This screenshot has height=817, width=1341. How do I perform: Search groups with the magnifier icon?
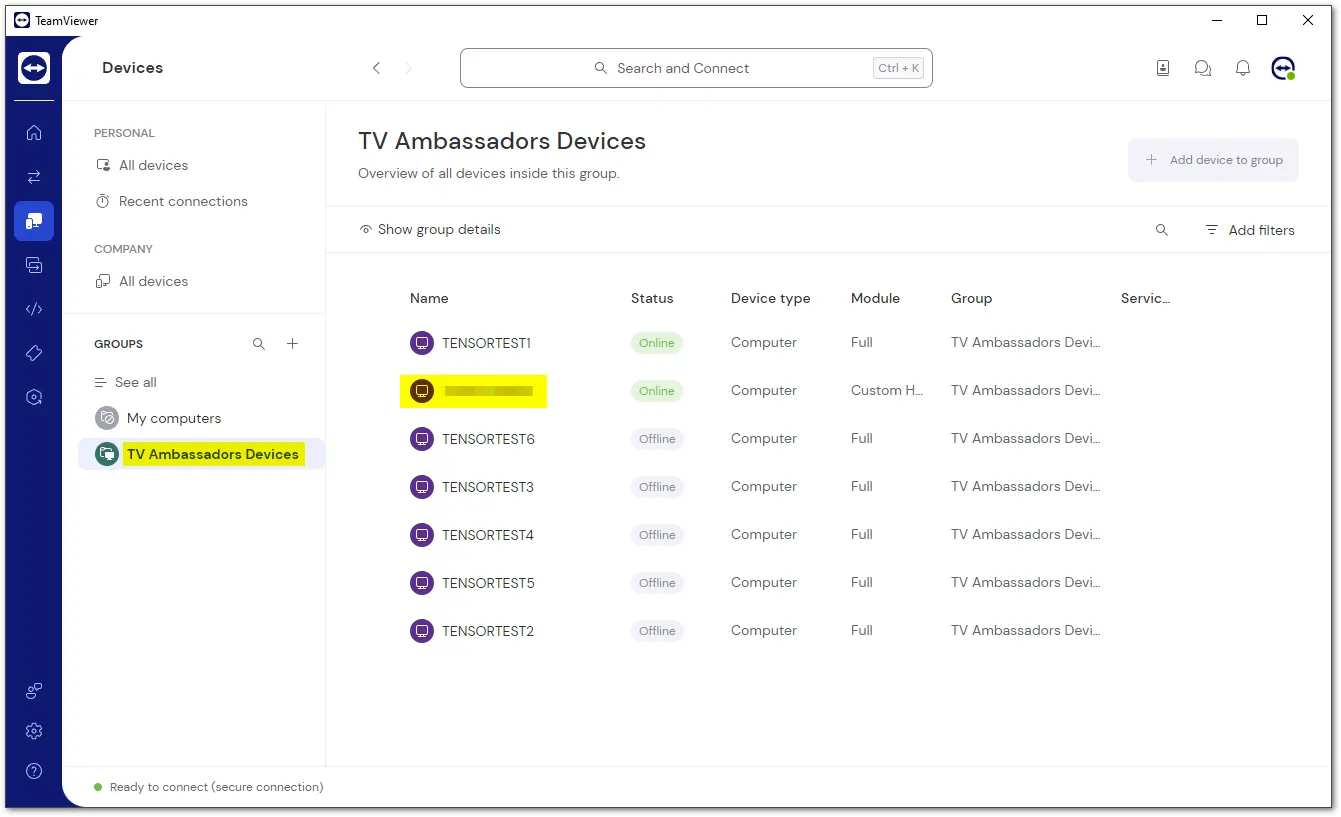point(259,344)
